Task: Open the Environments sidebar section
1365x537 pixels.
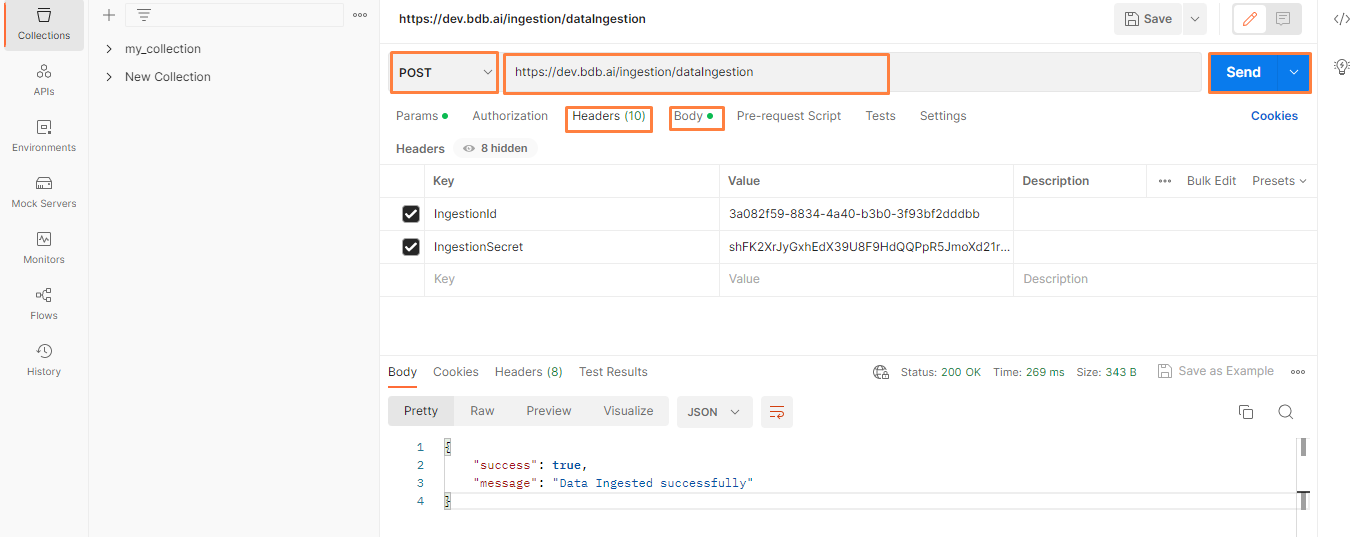Action: 43,136
